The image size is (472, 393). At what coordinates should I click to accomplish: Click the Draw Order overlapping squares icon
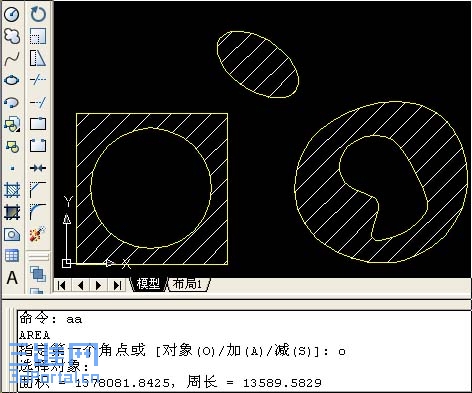(38, 275)
